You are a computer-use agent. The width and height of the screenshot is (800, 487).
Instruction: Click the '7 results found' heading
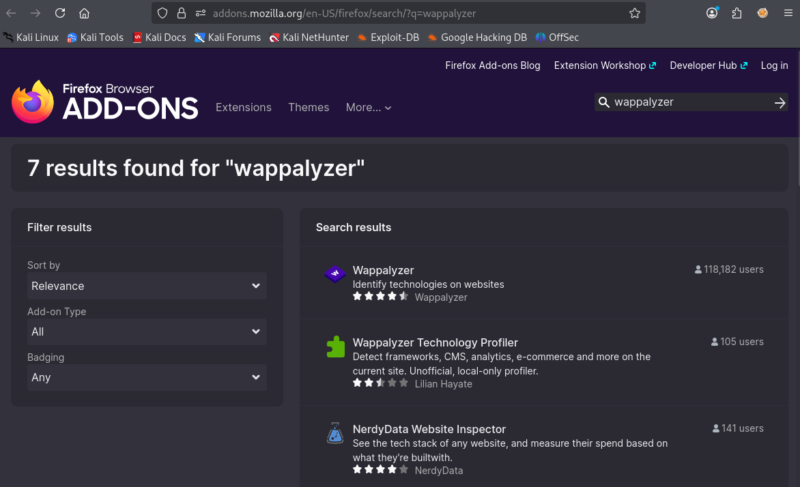coord(196,168)
